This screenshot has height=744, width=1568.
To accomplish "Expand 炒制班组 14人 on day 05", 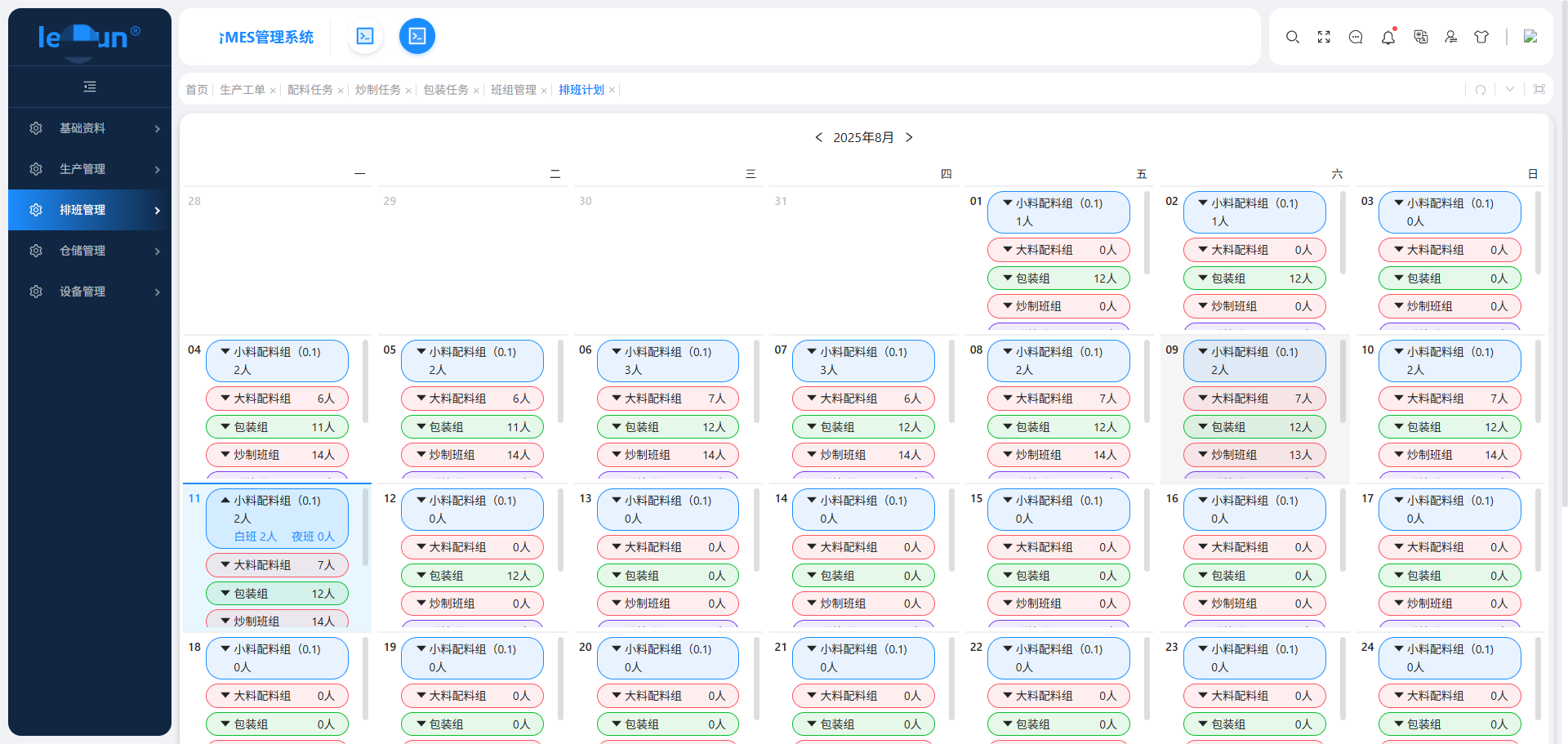I will tap(472, 455).
